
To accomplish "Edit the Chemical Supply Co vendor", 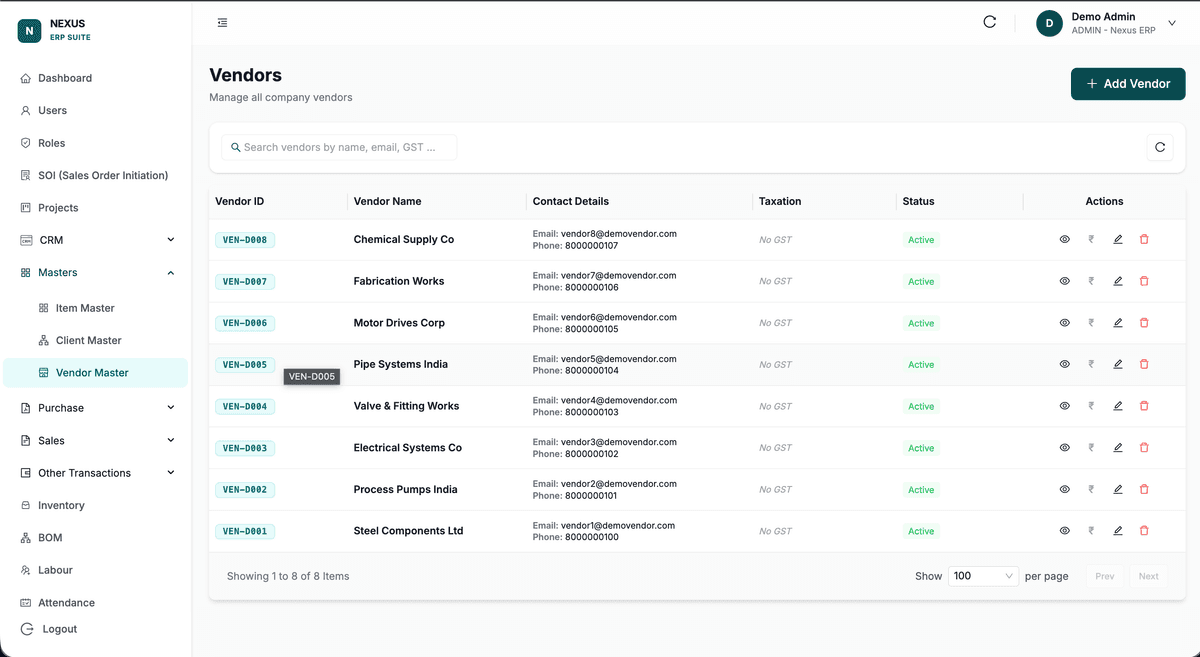I will tap(1118, 240).
